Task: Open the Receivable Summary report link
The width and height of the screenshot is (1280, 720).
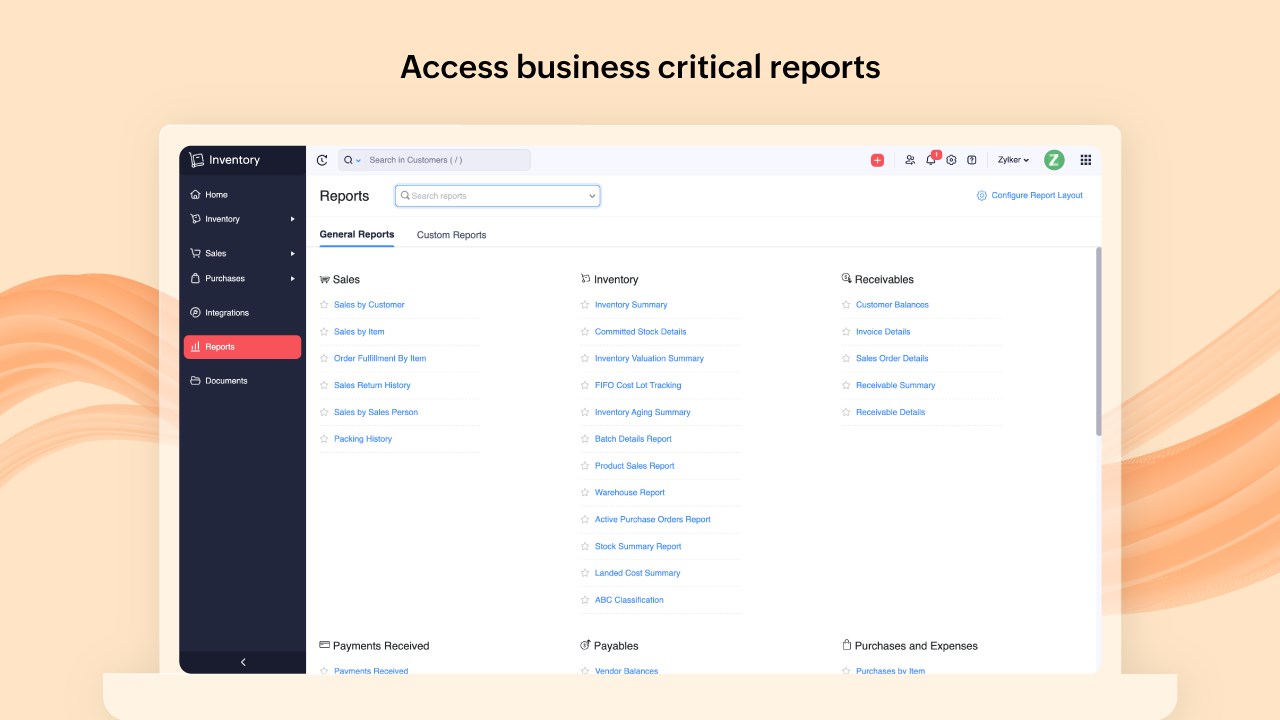Action: pyautogui.click(x=896, y=385)
